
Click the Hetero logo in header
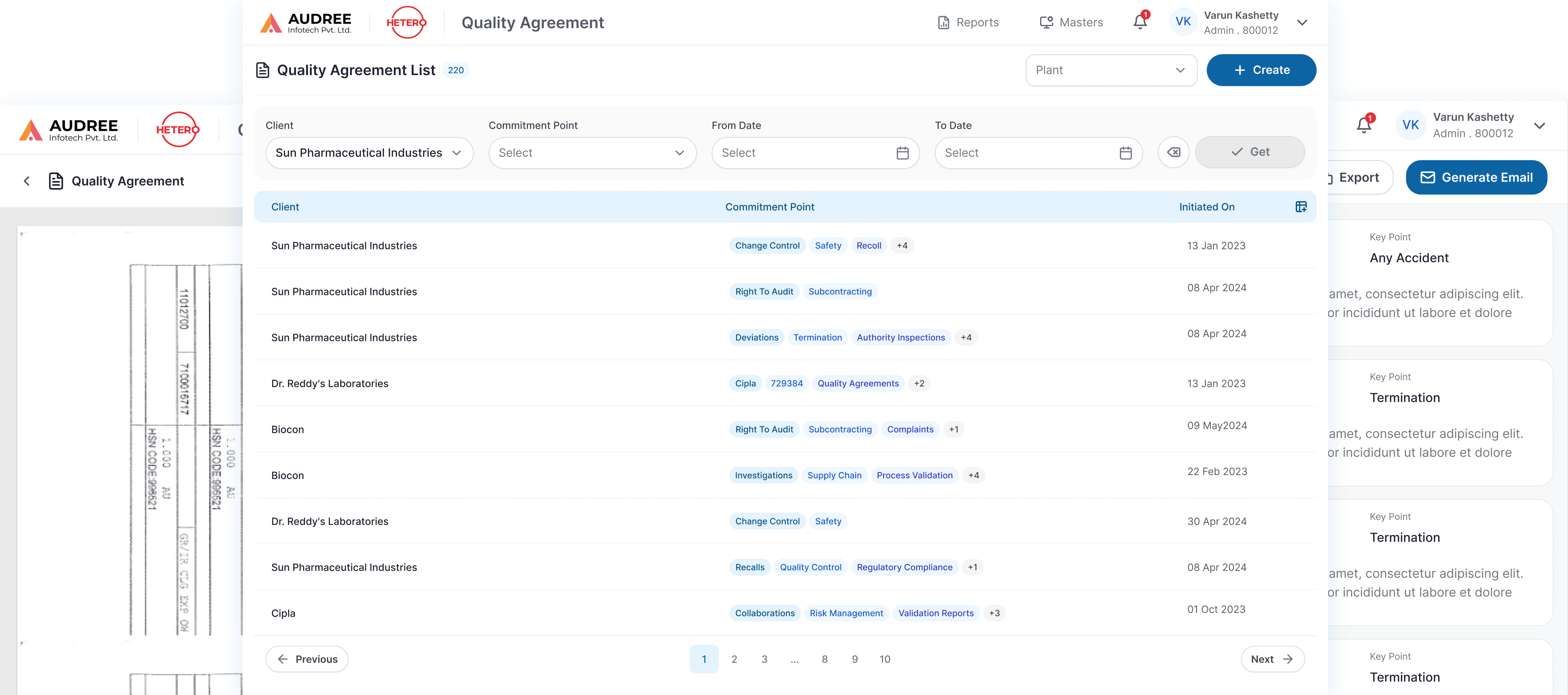click(406, 23)
